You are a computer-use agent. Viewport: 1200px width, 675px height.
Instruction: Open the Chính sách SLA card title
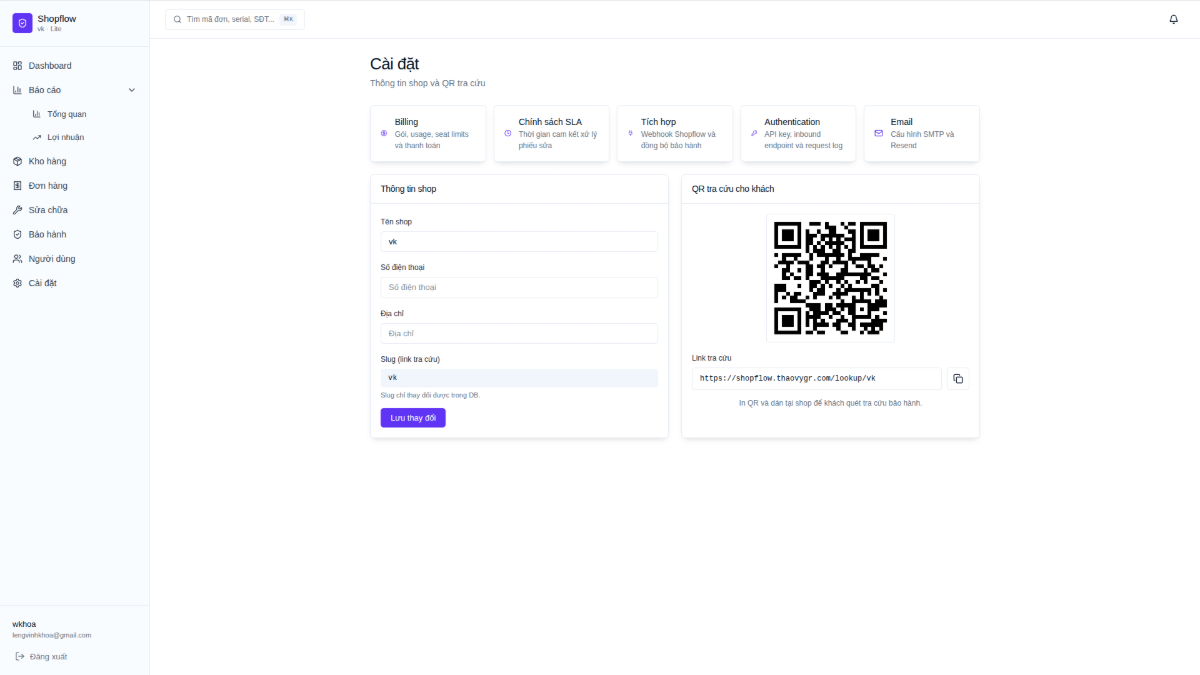[550, 122]
